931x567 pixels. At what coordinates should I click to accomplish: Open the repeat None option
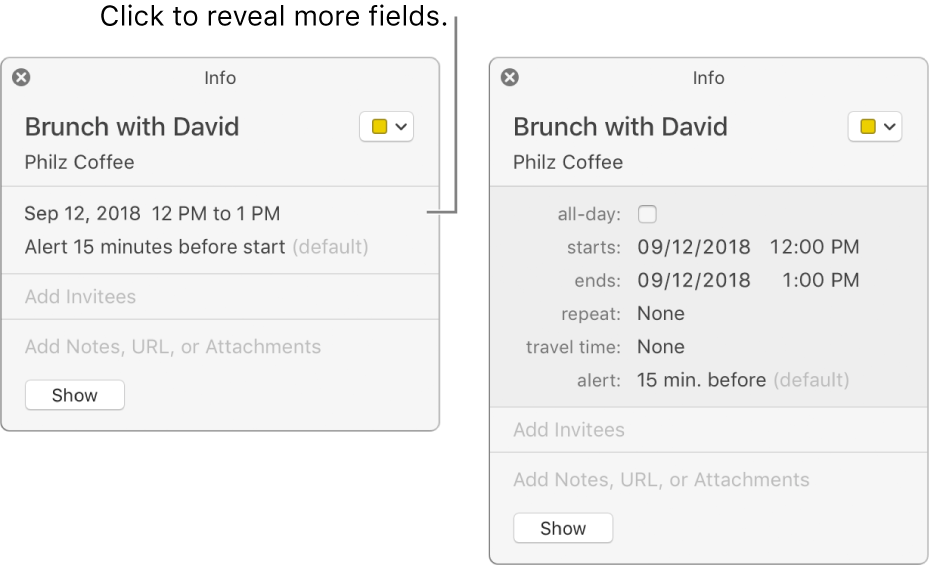click(661, 314)
